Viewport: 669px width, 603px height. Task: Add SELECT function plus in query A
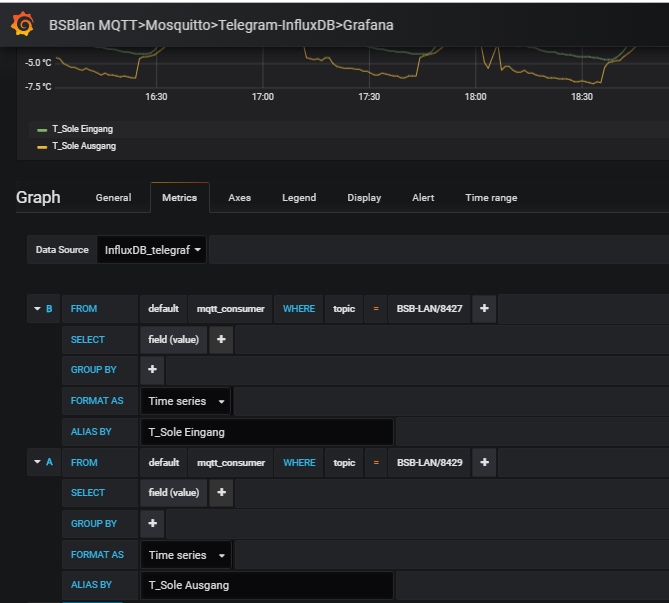(221, 492)
